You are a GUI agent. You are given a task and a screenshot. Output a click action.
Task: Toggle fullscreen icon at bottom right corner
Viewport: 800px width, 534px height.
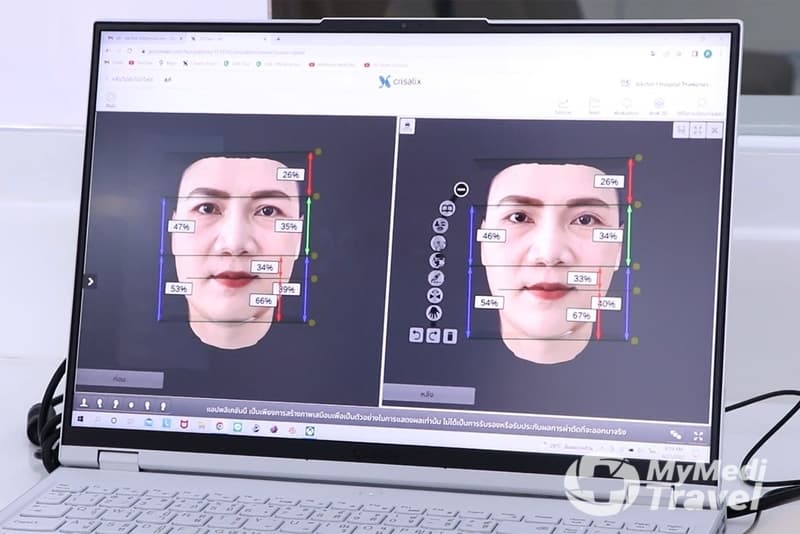pos(697,435)
